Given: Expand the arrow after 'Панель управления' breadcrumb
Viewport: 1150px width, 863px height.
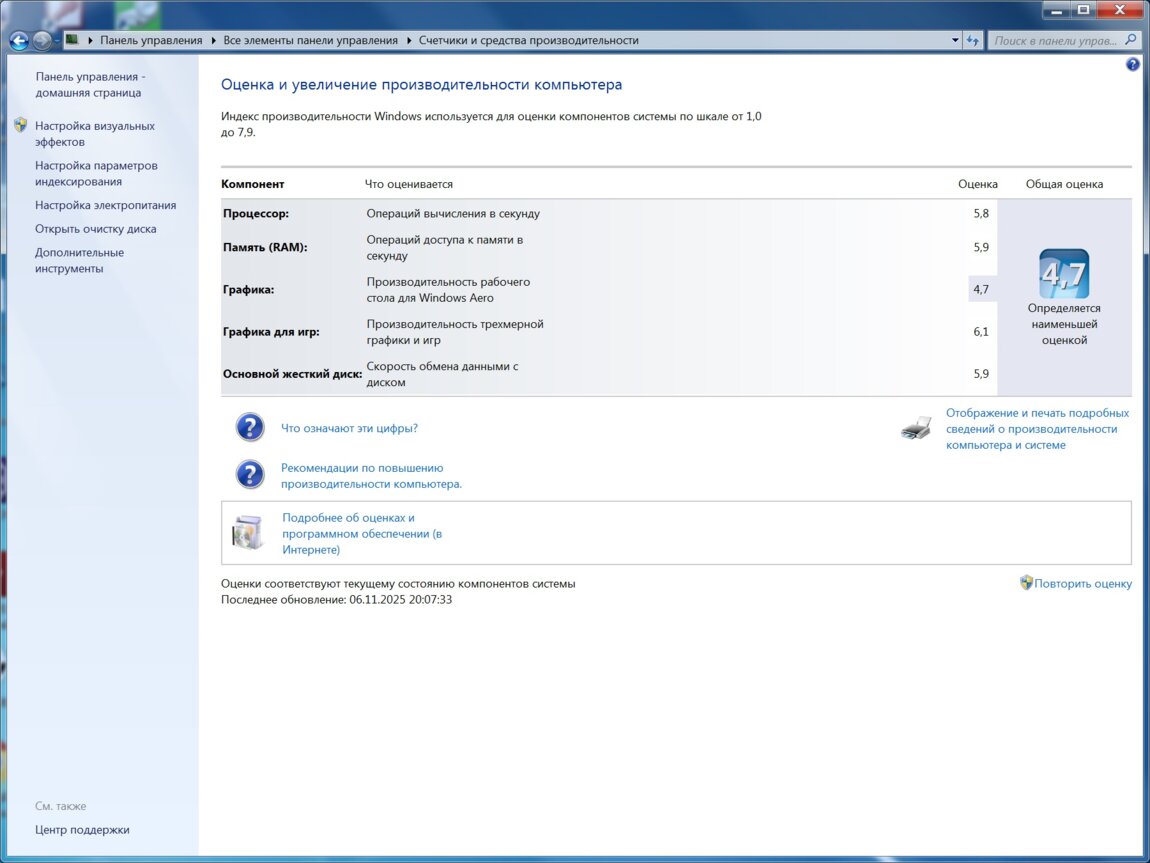Looking at the screenshot, I should pos(212,41).
